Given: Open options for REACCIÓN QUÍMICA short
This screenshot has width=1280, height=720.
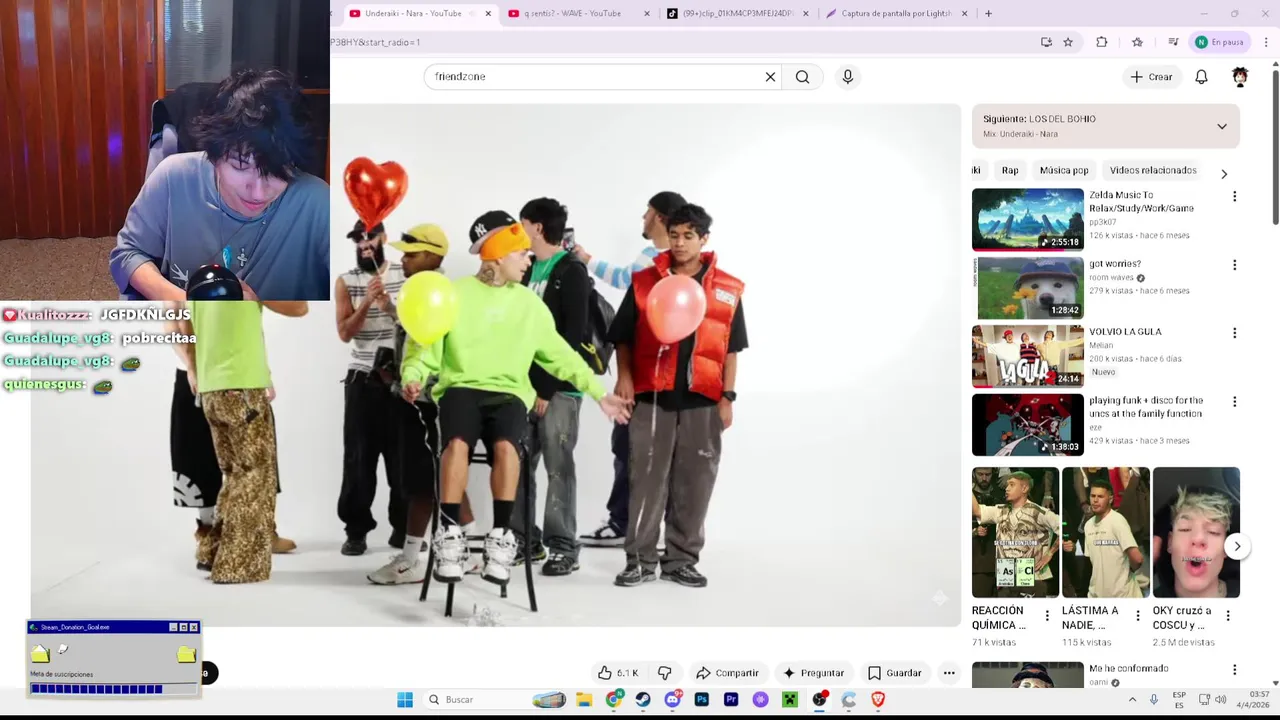Looking at the screenshot, I should pos(1047,615).
